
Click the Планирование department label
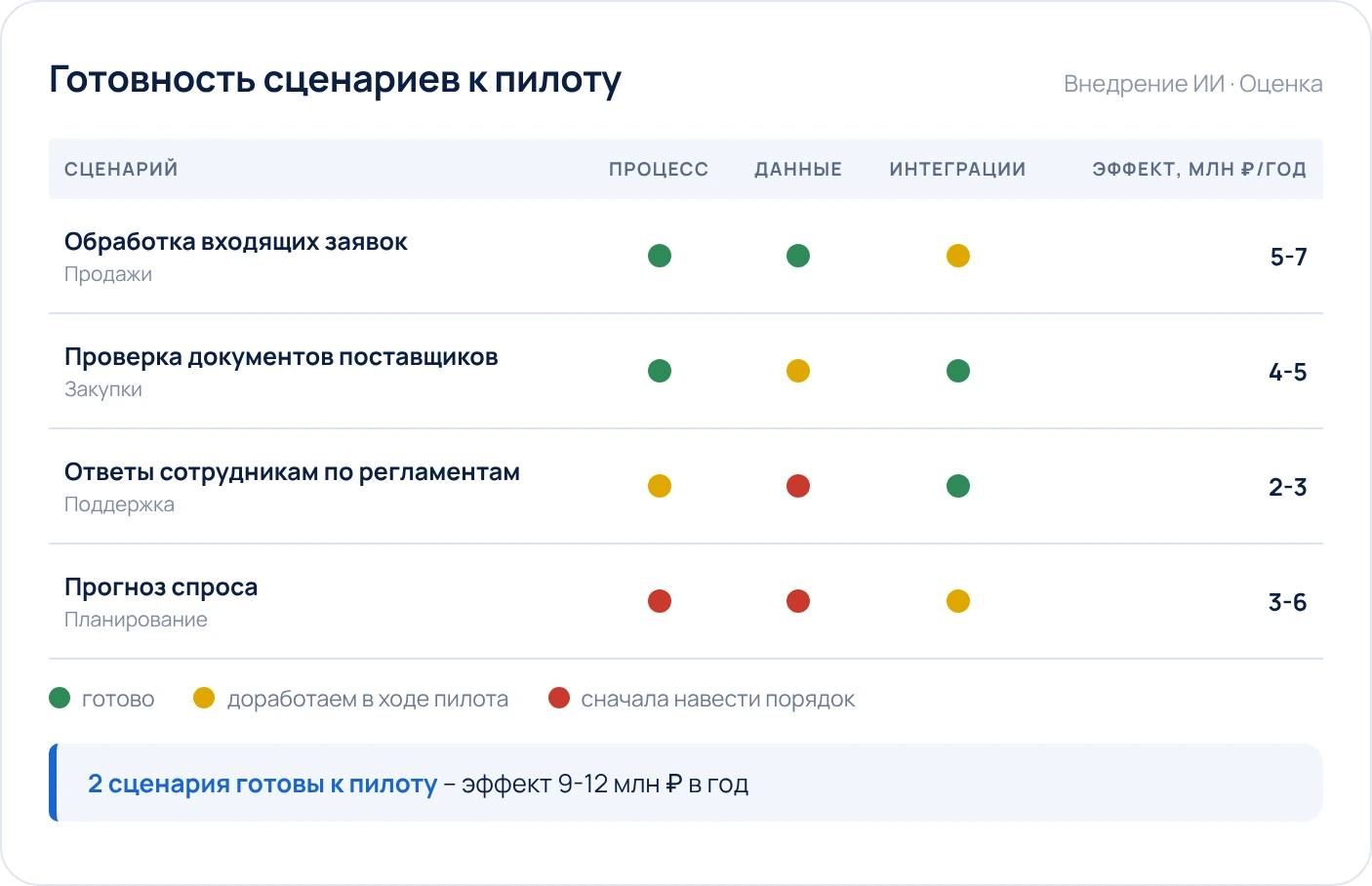pos(136,620)
